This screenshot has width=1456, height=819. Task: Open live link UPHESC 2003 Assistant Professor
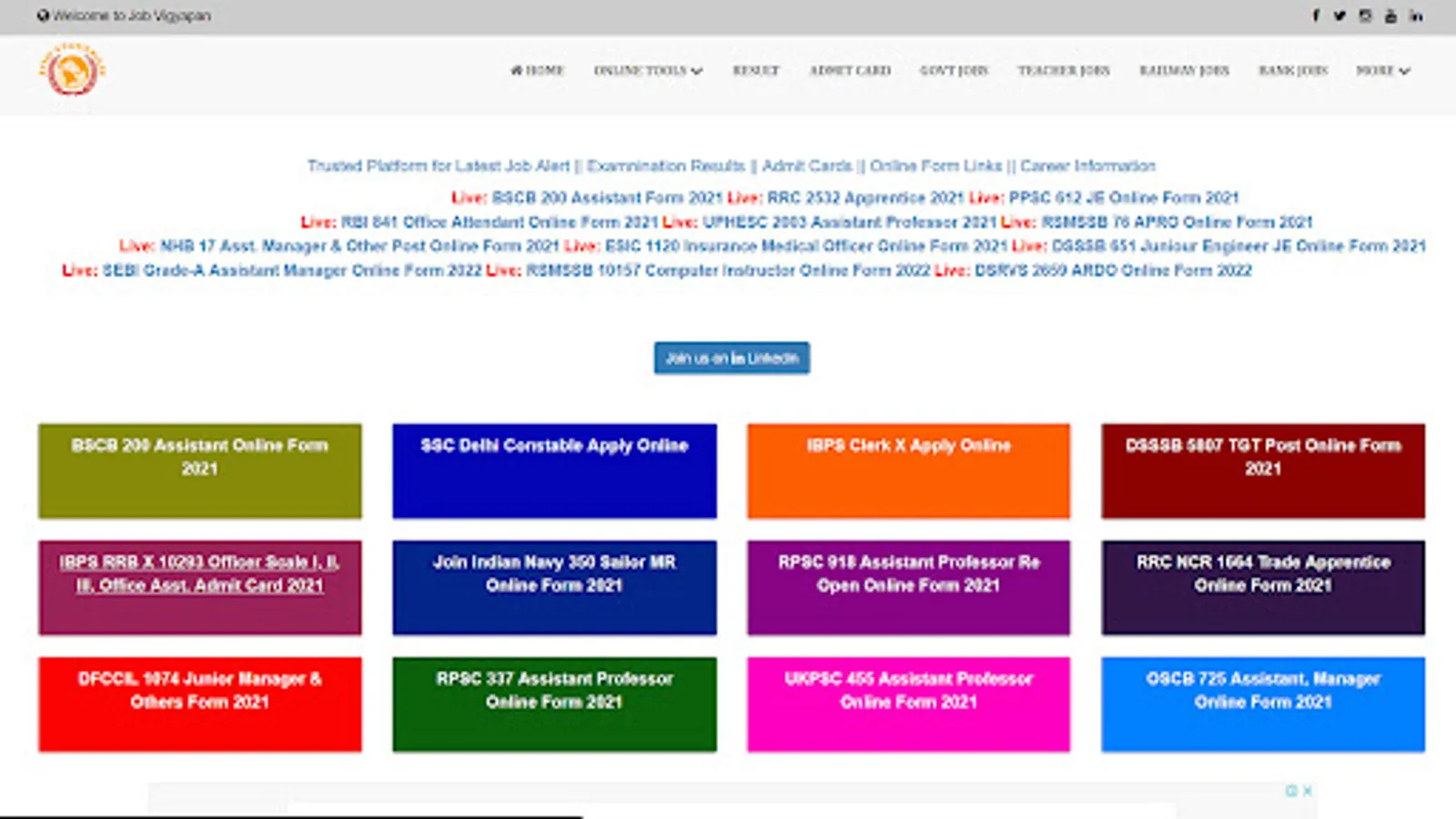tap(850, 222)
